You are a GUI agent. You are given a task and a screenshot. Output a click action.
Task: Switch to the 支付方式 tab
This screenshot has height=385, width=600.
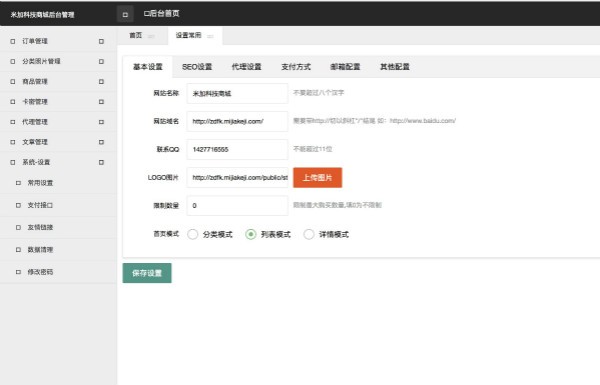[296, 67]
